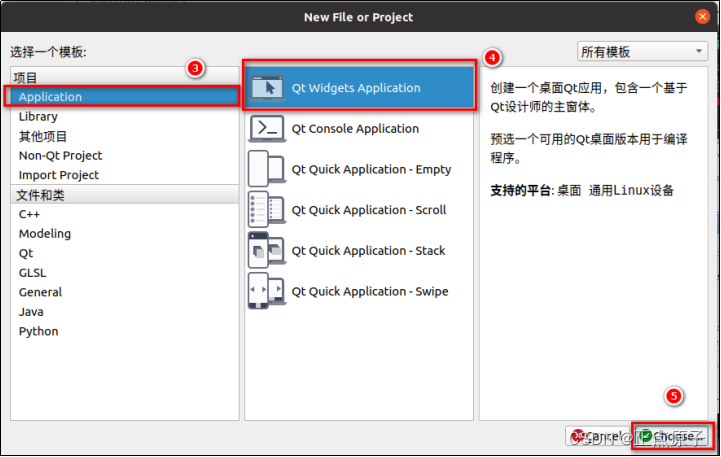
Task: Click the Choose... button
Action: tap(672, 436)
